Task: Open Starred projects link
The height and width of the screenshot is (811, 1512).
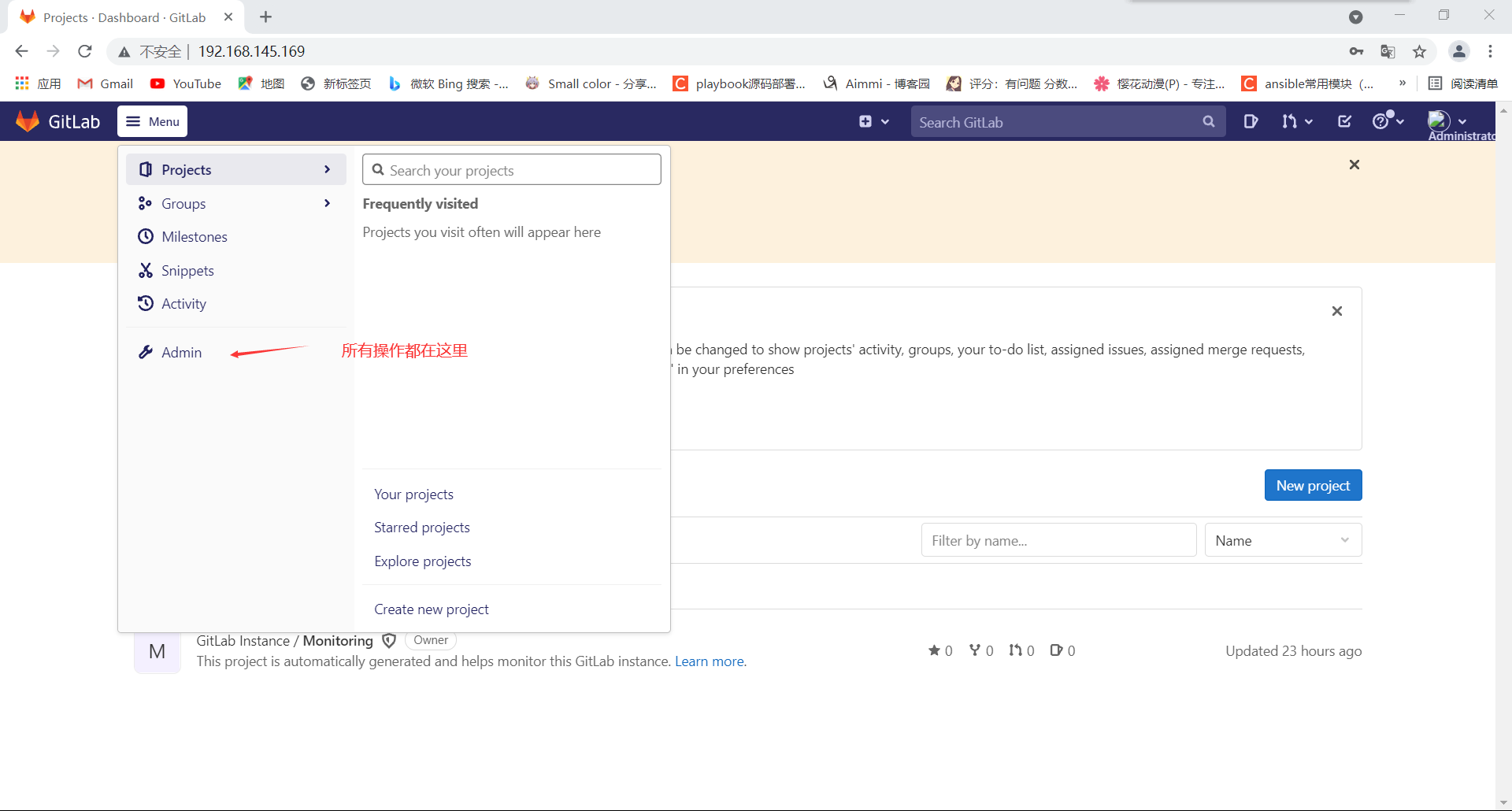Action: (422, 527)
